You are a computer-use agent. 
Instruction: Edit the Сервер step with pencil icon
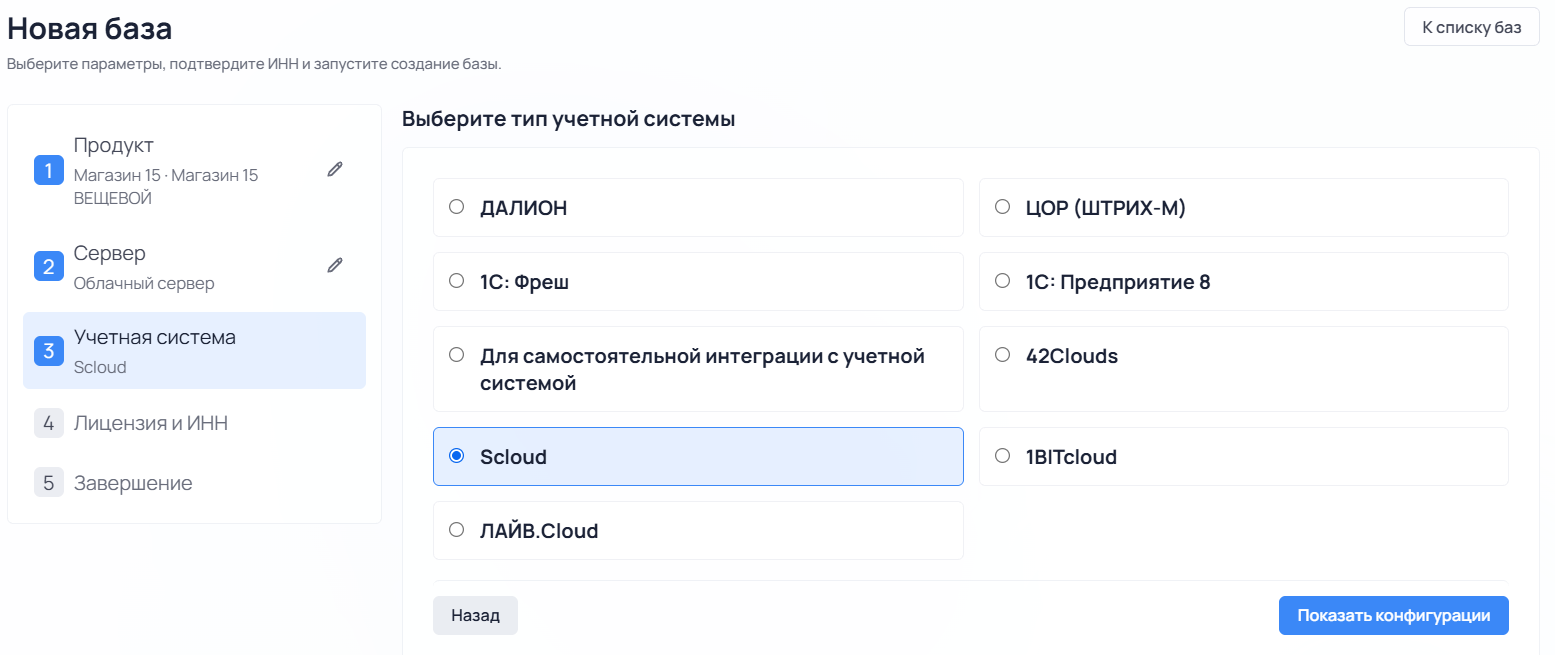coord(335,266)
